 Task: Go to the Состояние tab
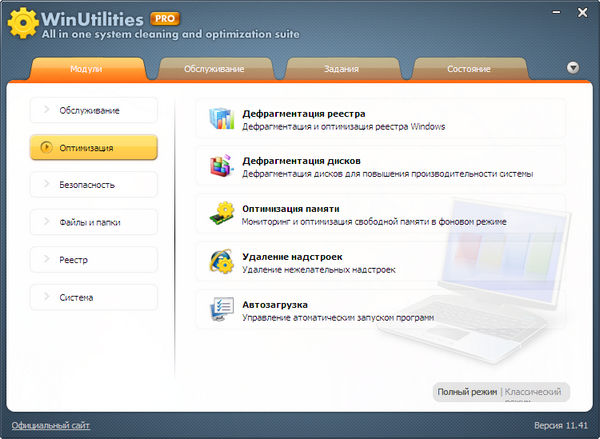click(469, 69)
